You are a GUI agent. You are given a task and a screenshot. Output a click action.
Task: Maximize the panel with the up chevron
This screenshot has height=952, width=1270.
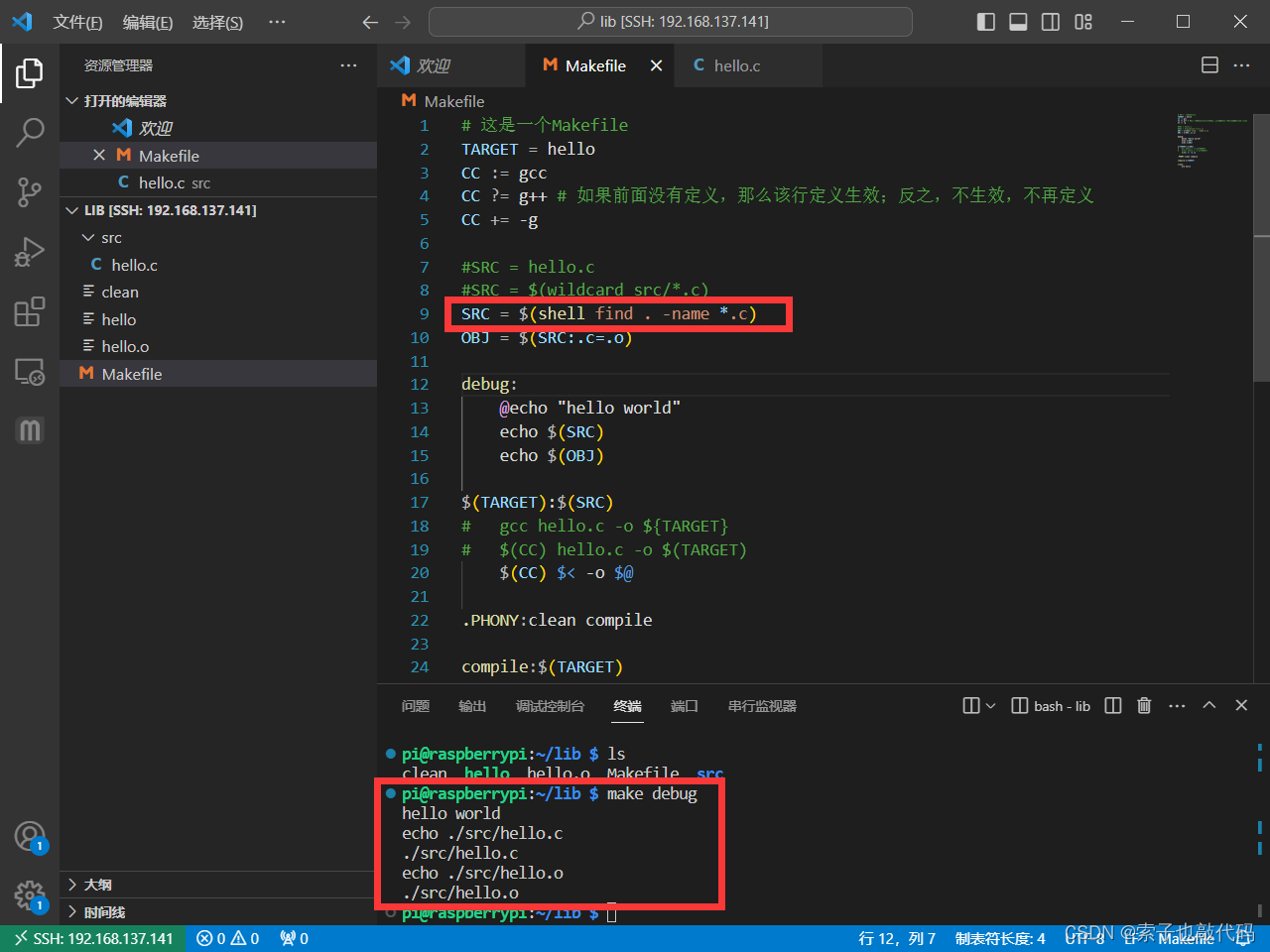[x=1209, y=706]
